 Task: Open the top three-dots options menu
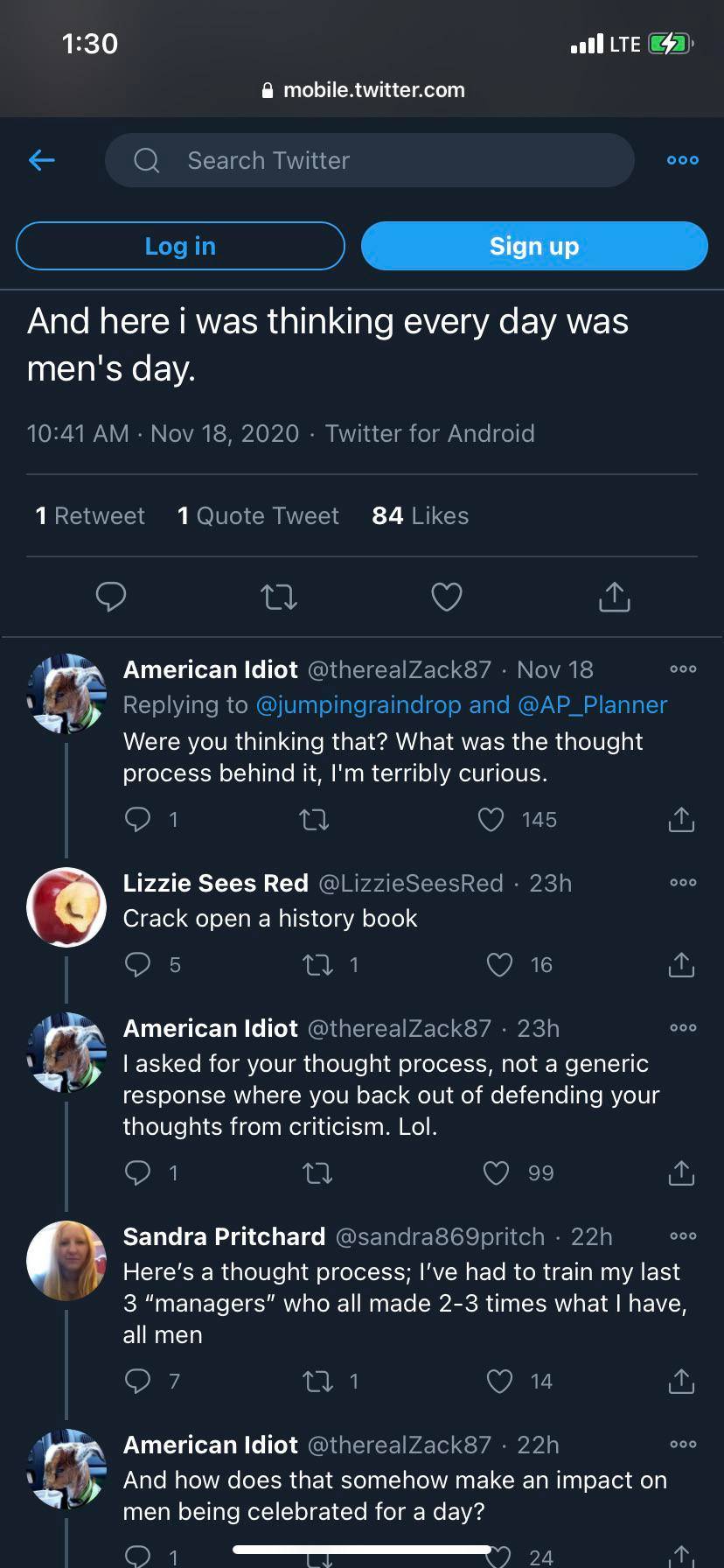coord(682,160)
